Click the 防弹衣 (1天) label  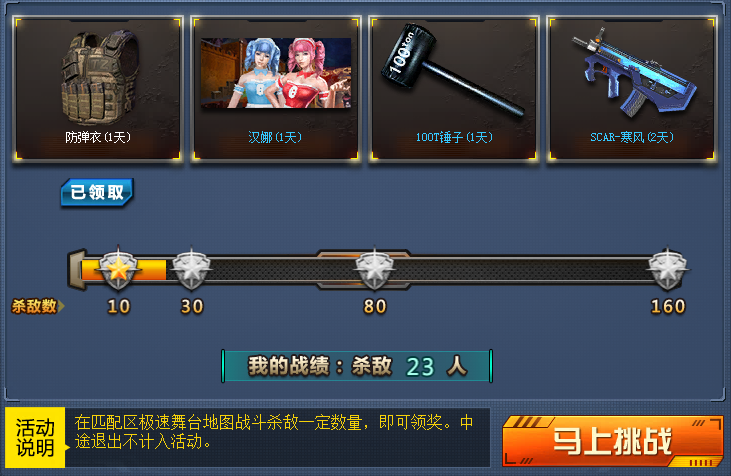98,137
